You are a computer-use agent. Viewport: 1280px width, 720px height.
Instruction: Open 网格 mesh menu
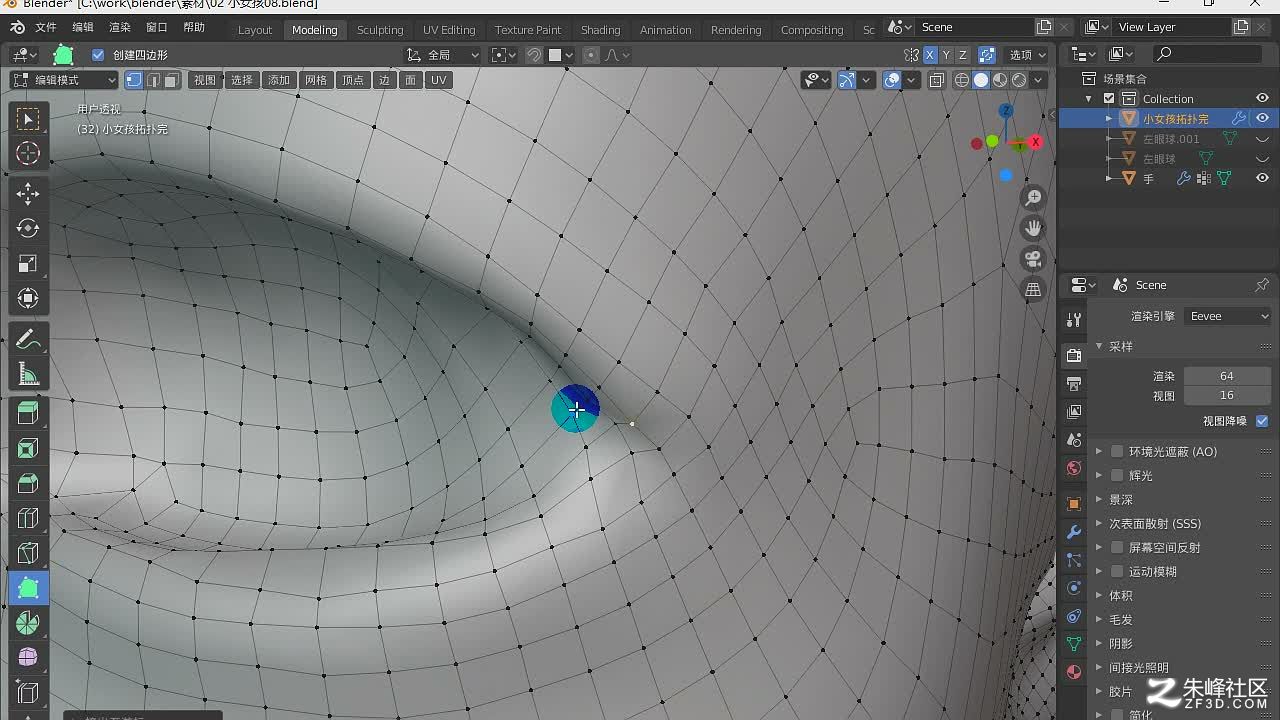(x=316, y=80)
